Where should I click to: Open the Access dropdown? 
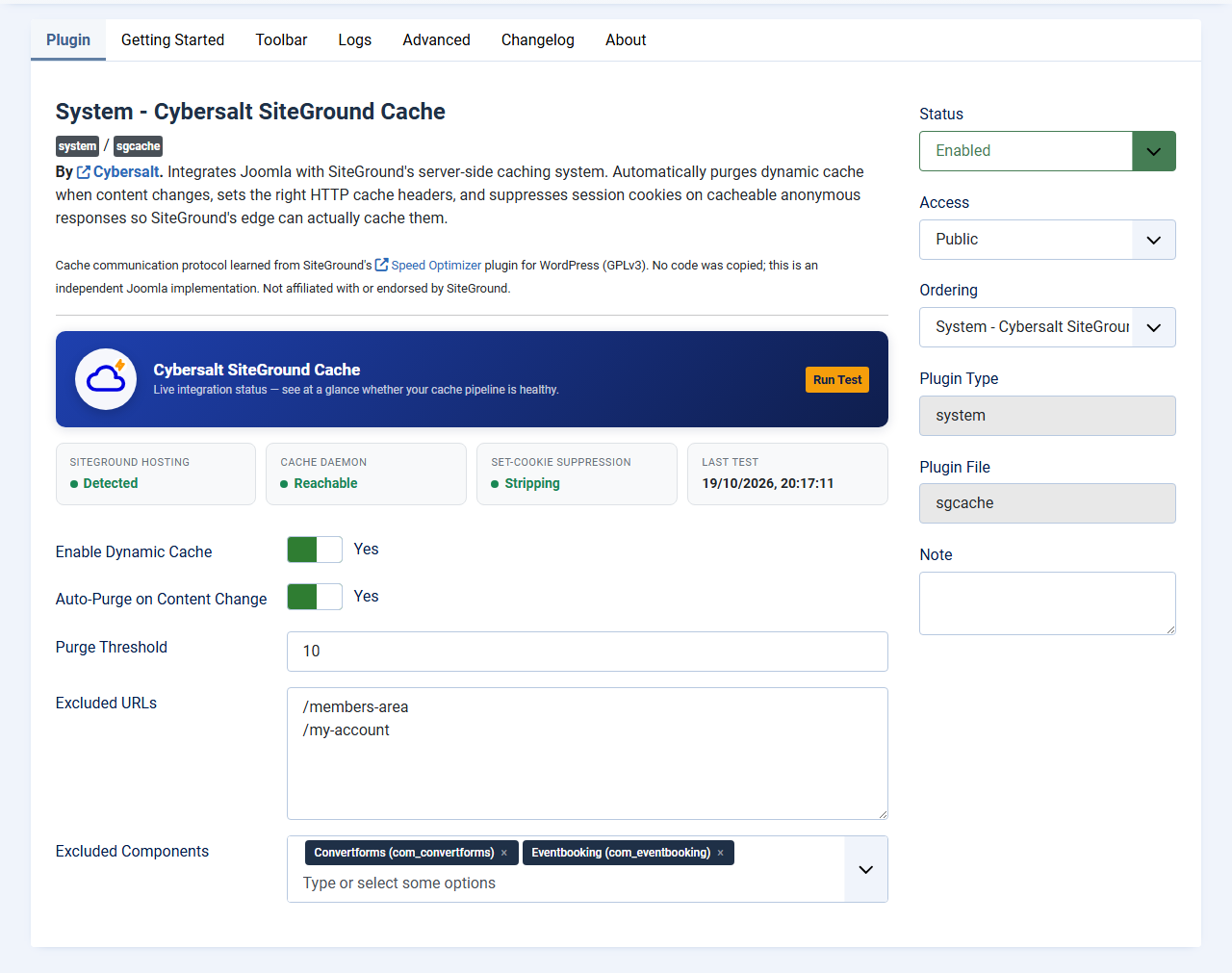(x=1047, y=240)
